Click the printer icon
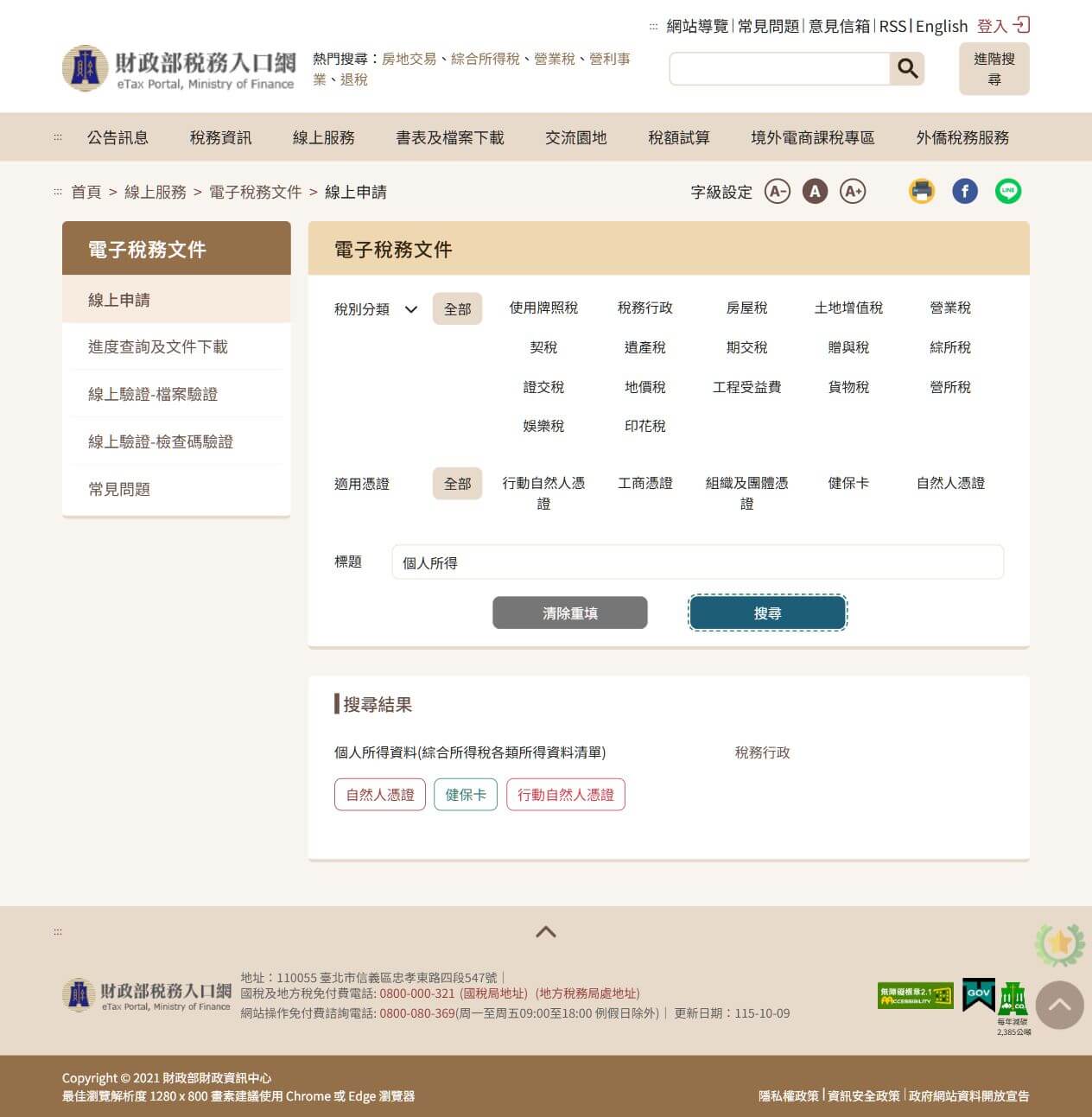The width and height of the screenshot is (1092, 1117). [x=922, y=191]
